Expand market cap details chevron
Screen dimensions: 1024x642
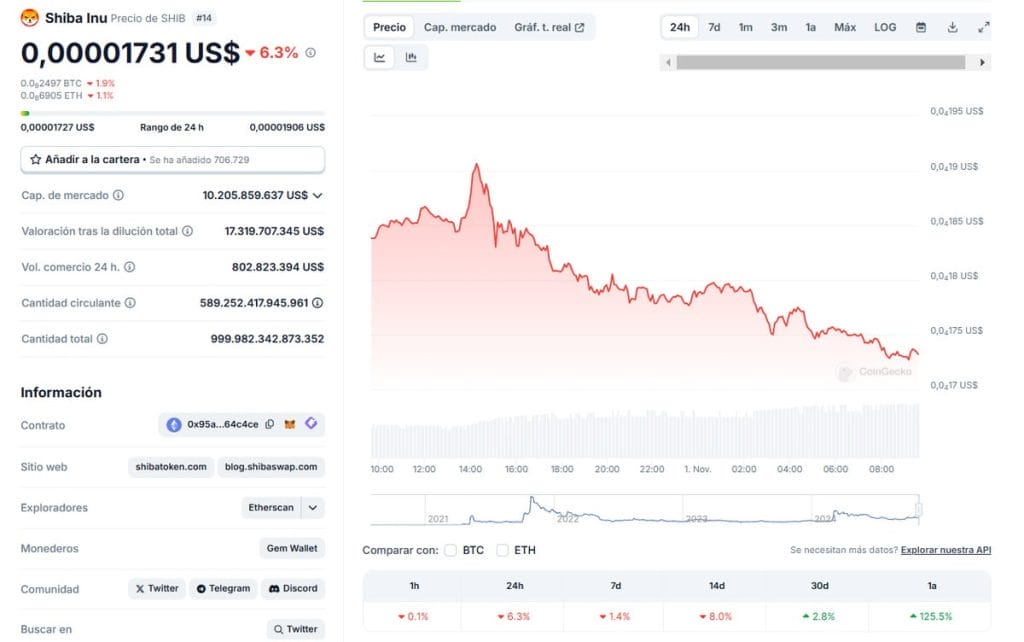317,195
